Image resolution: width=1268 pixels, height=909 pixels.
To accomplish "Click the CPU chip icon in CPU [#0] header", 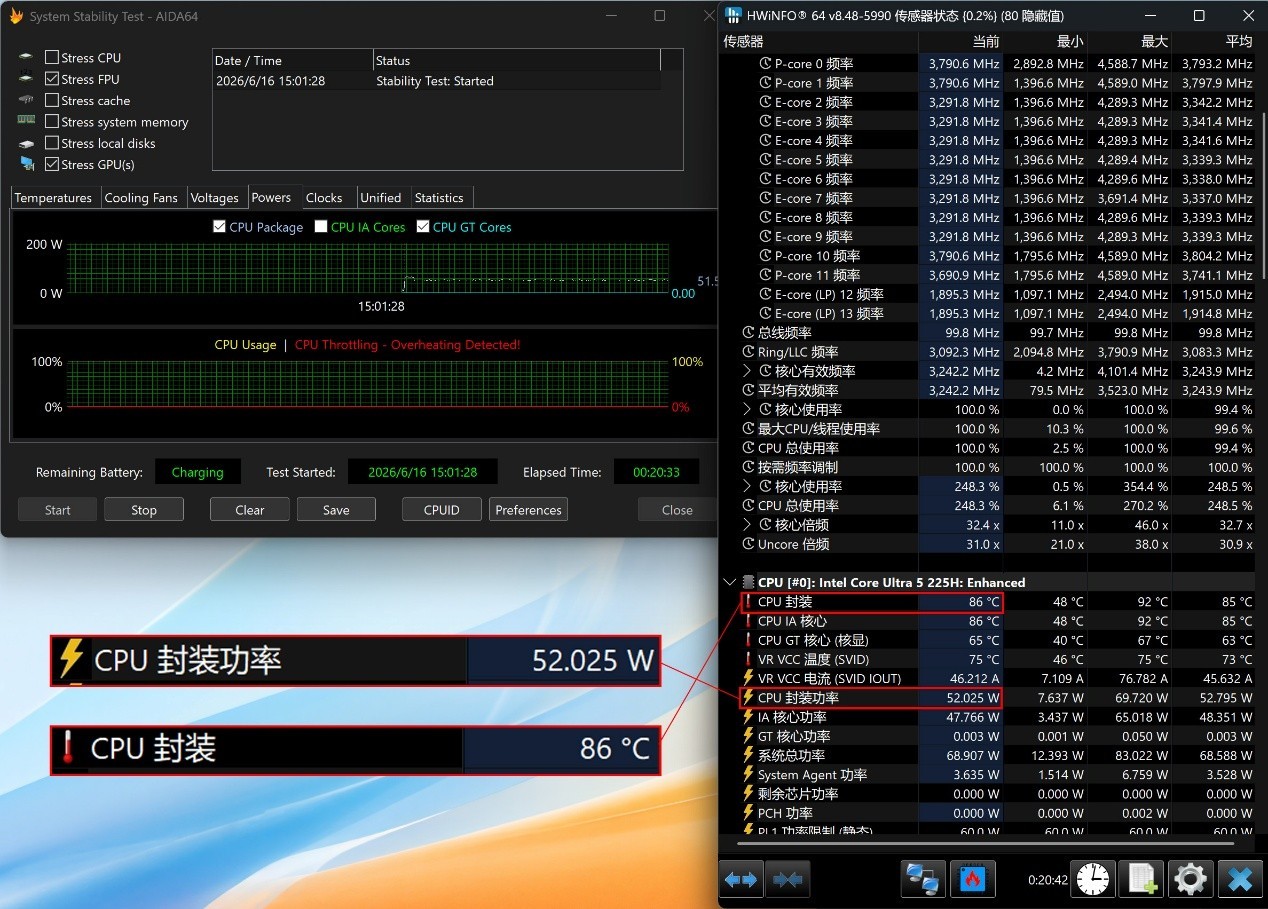I will [x=748, y=582].
